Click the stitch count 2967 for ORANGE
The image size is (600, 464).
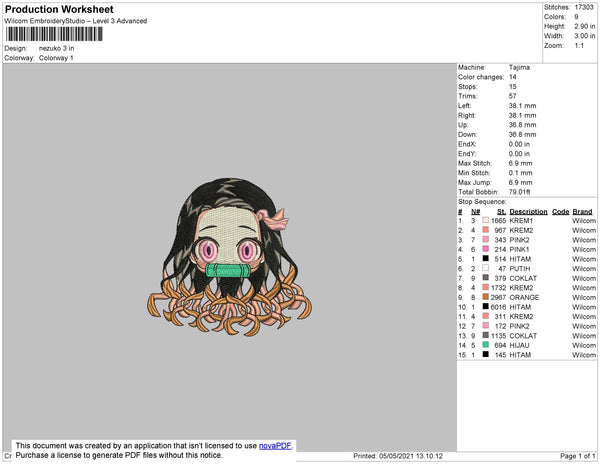click(498, 297)
